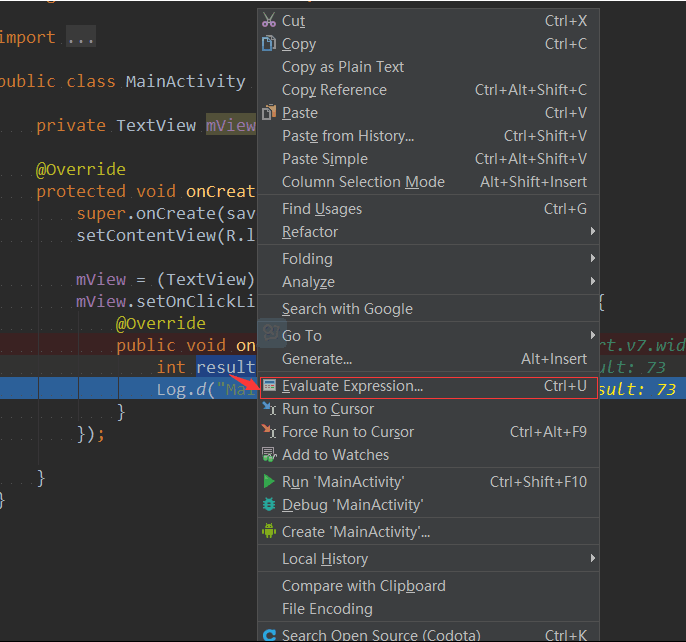Click the Run to Cursor icon
Image resolution: width=686 pixels, height=642 pixels.
269,409
